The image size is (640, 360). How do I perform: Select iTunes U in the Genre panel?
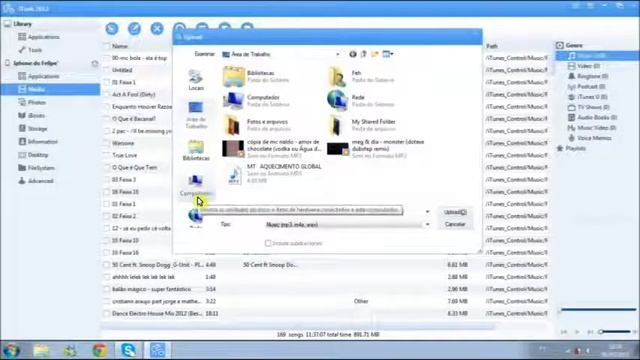click(x=588, y=97)
